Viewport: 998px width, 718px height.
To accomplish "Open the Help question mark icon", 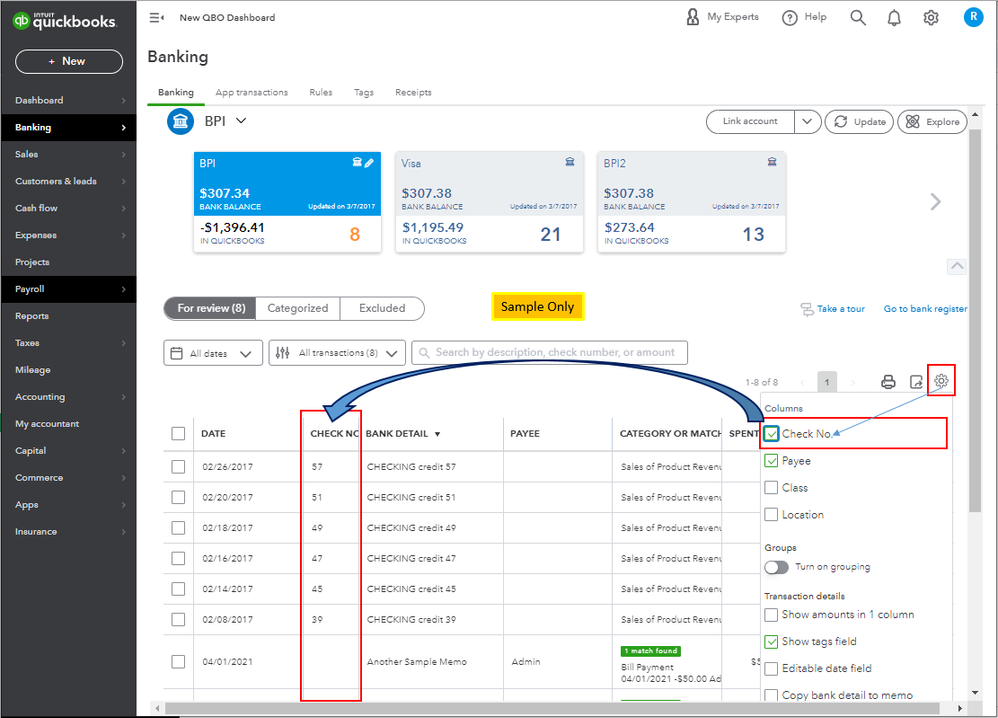I will click(789, 18).
